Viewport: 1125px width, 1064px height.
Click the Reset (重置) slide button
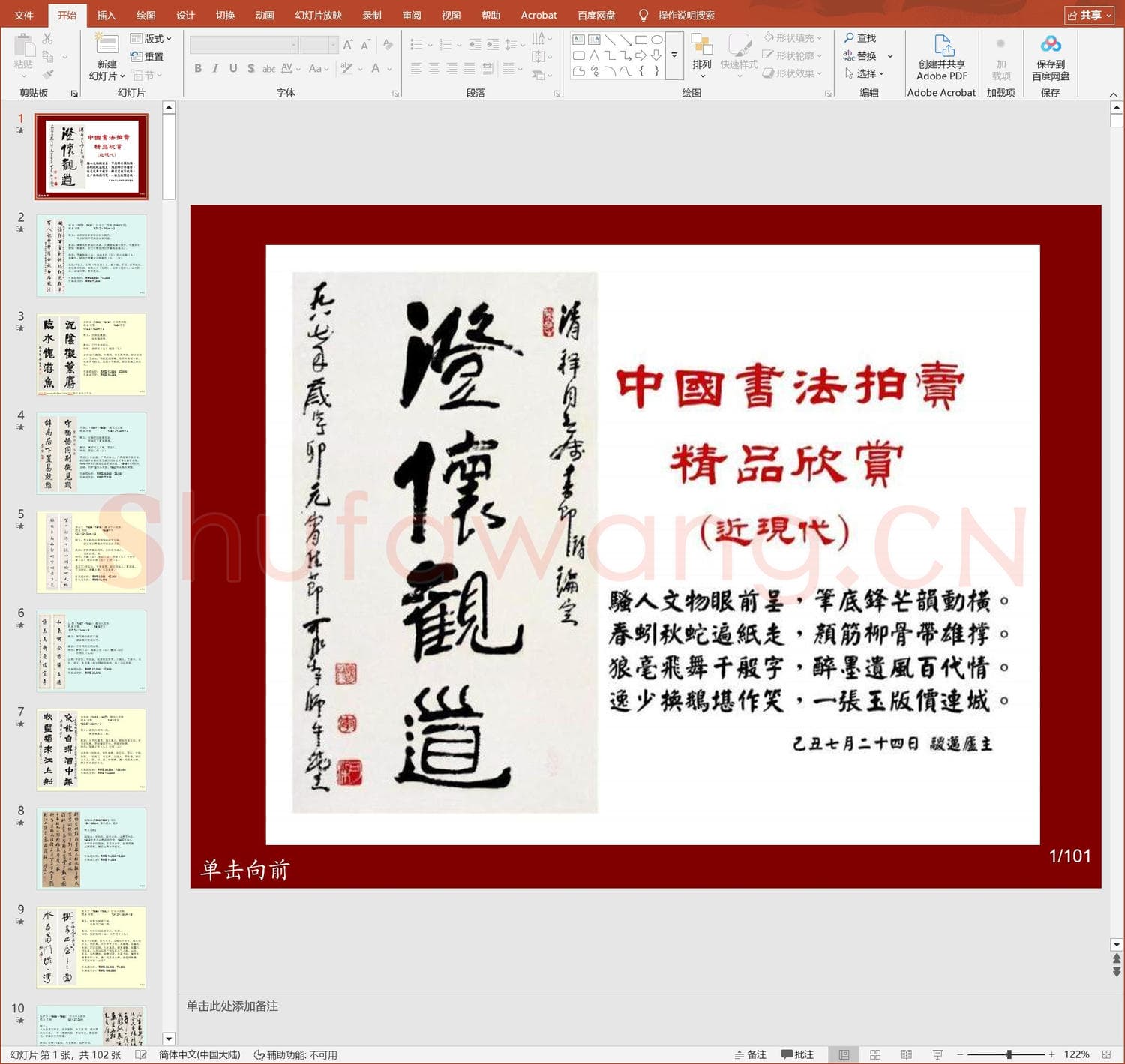tap(147, 56)
